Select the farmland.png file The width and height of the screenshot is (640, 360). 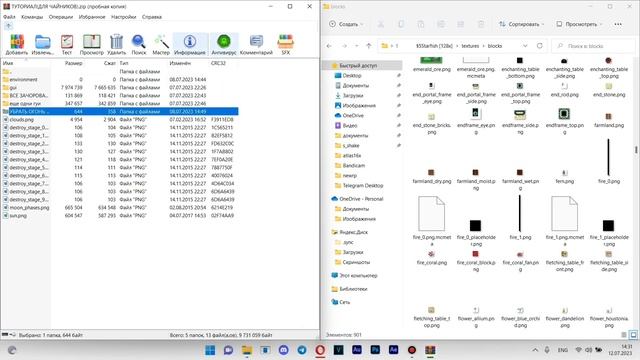[609, 120]
